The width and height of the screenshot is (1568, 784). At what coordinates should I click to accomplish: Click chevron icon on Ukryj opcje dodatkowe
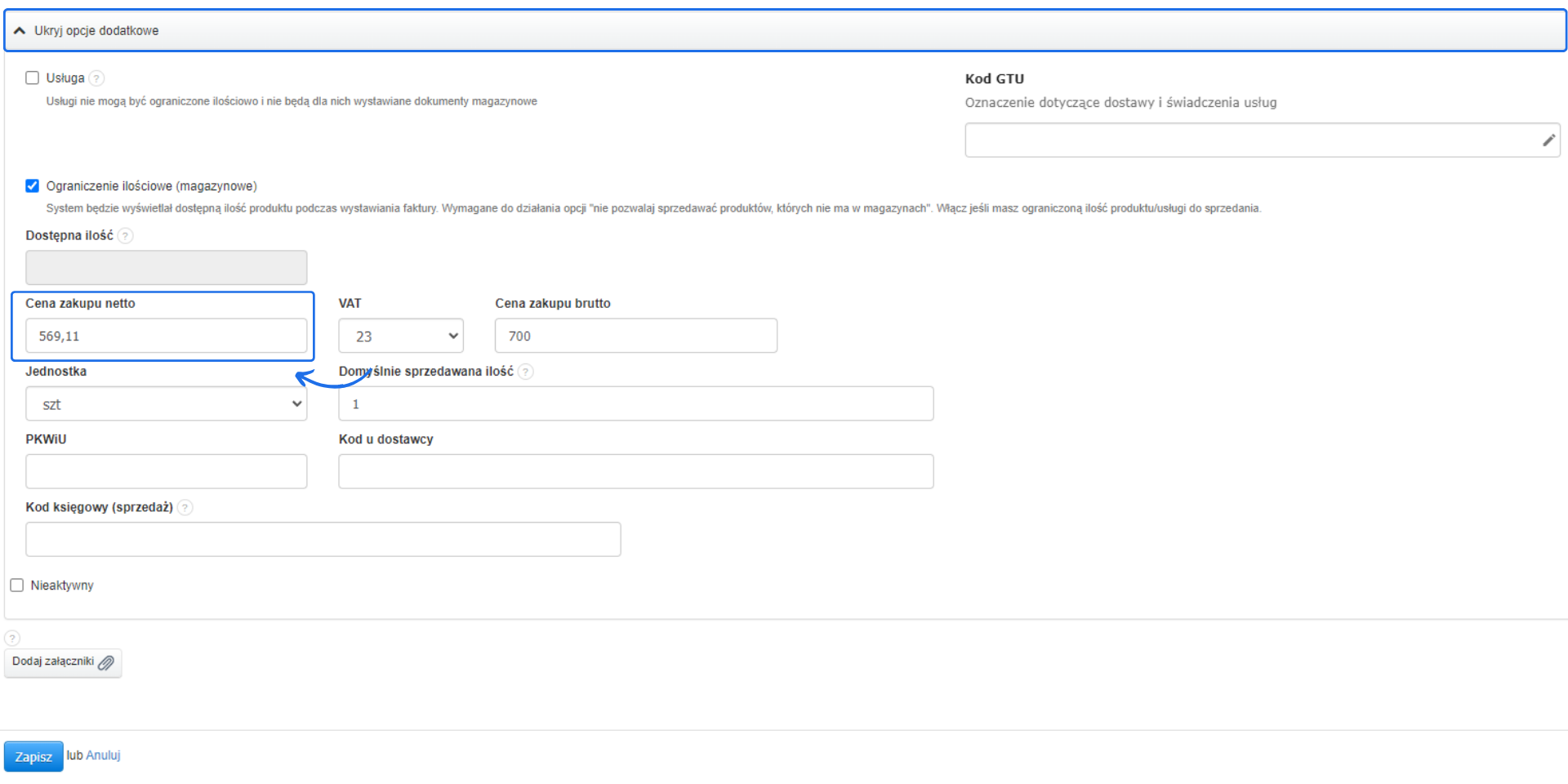pos(20,31)
